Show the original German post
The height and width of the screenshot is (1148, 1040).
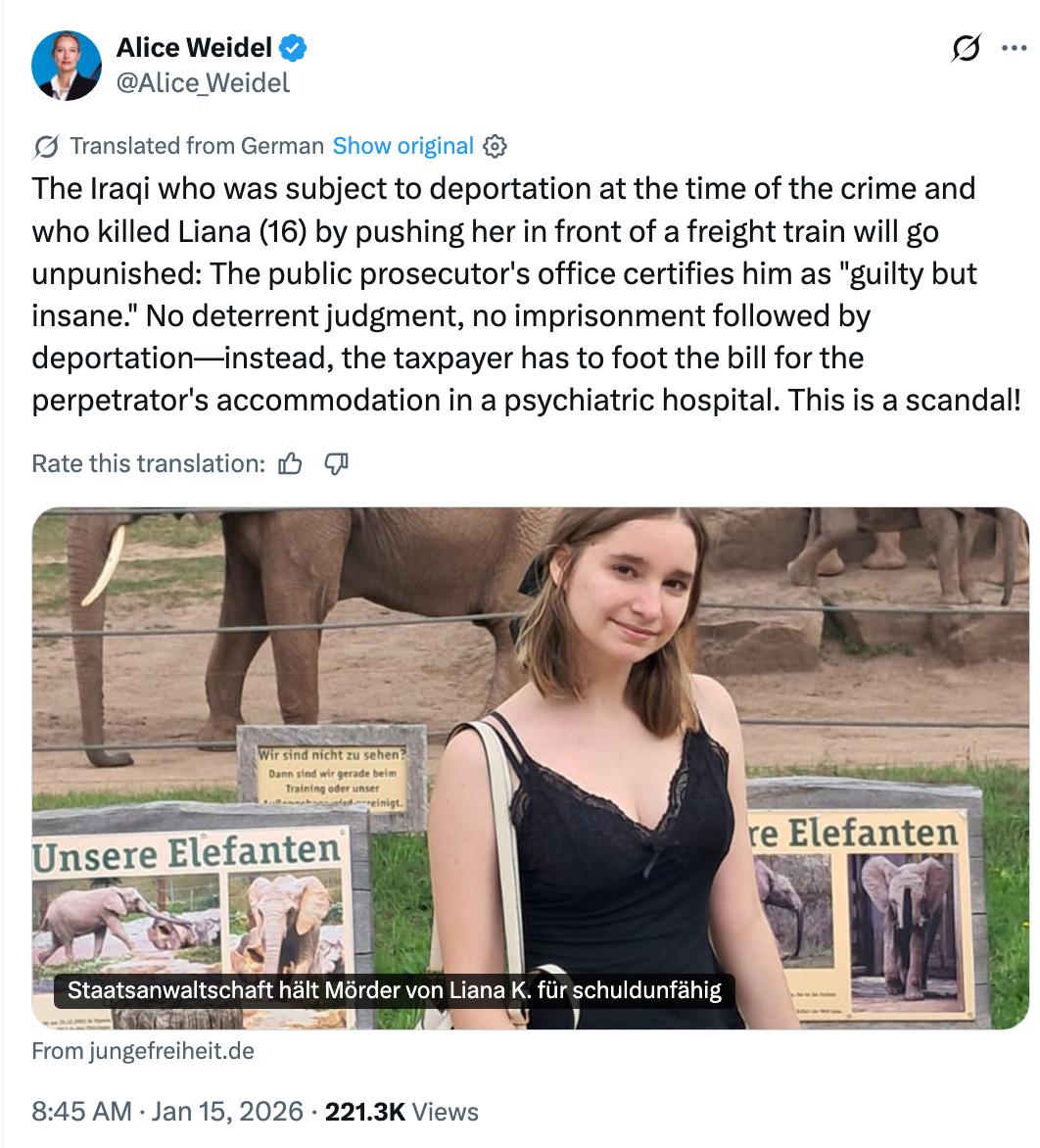(x=402, y=146)
